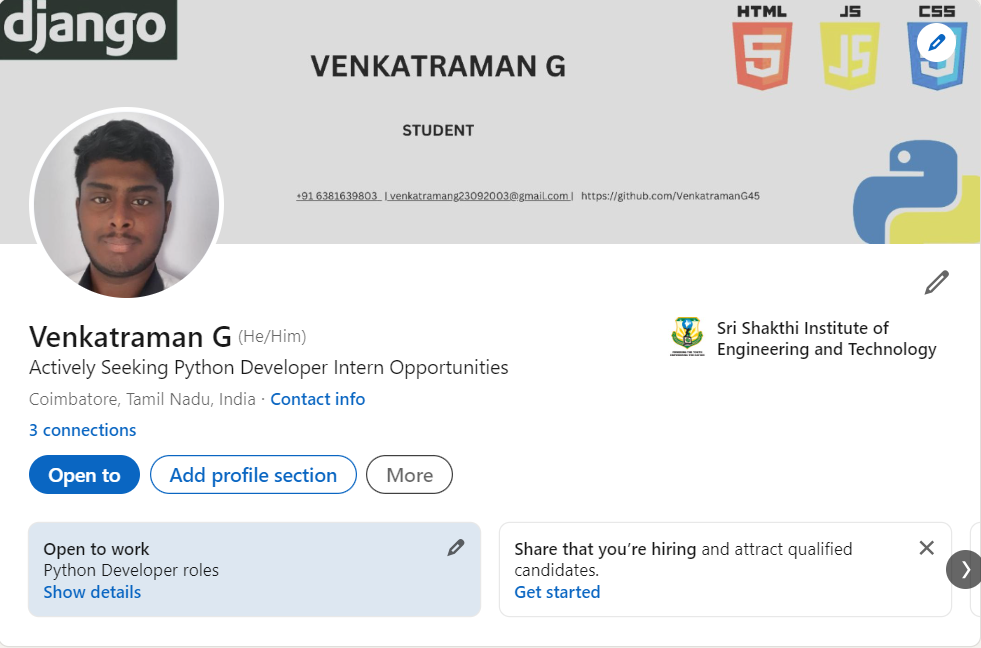Click Get started for hiring
The width and height of the screenshot is (981, 648).
(x=557, y=592)
